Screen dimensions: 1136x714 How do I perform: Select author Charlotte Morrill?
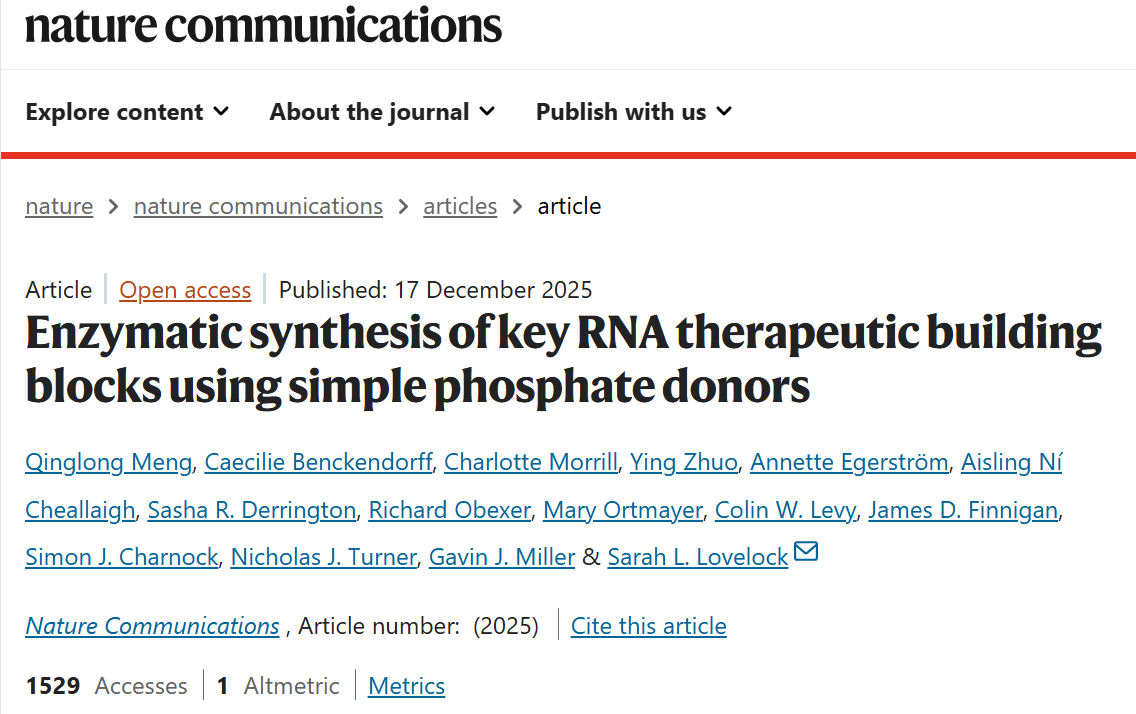530,462
